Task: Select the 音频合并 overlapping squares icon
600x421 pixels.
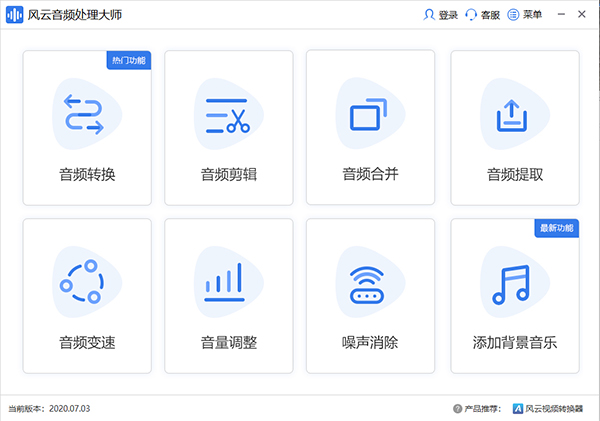Action: coord(369,115)
